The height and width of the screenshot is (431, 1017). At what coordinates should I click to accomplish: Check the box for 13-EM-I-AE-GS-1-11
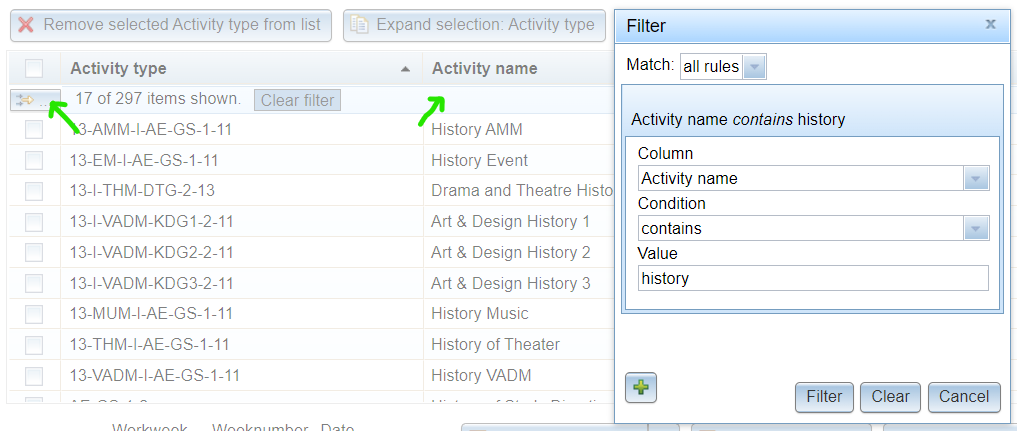click(34, 160)
